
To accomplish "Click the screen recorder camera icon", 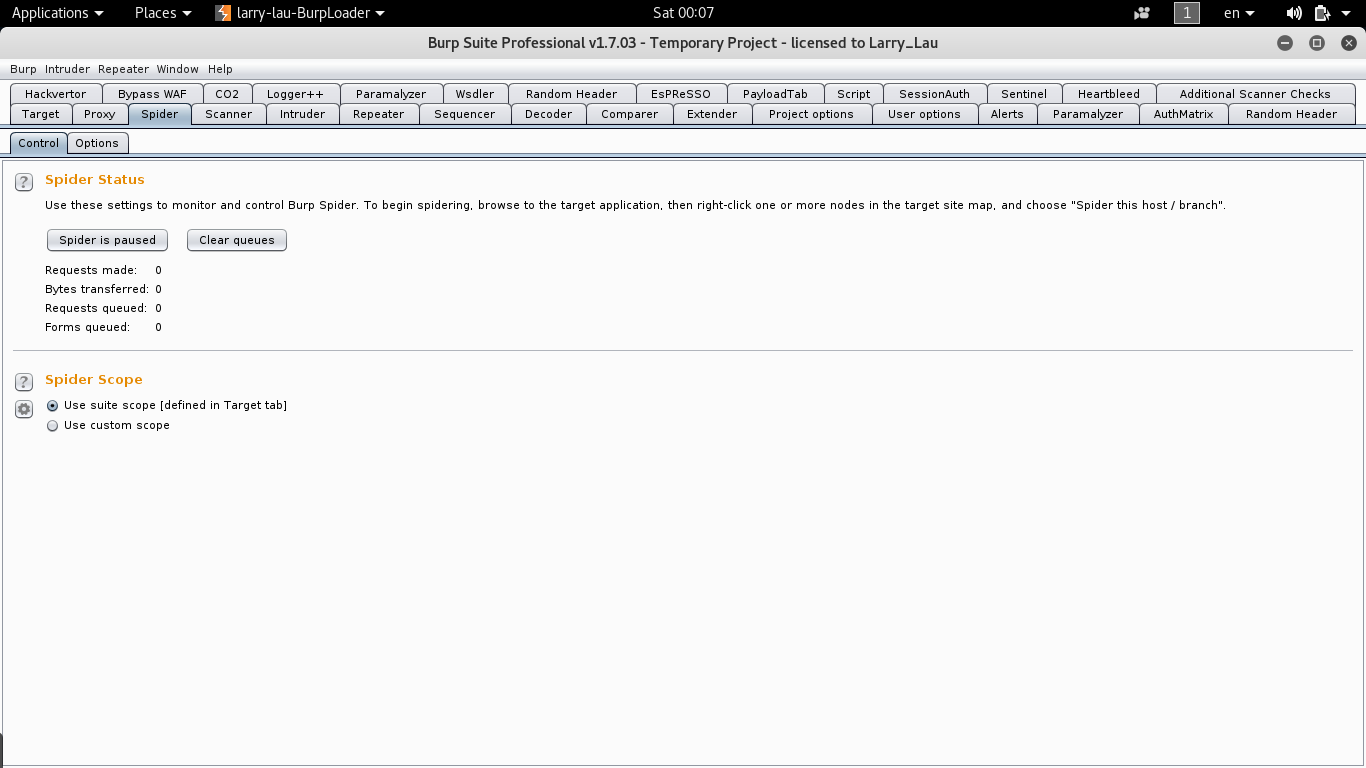I will click(x=1142, y=13).
